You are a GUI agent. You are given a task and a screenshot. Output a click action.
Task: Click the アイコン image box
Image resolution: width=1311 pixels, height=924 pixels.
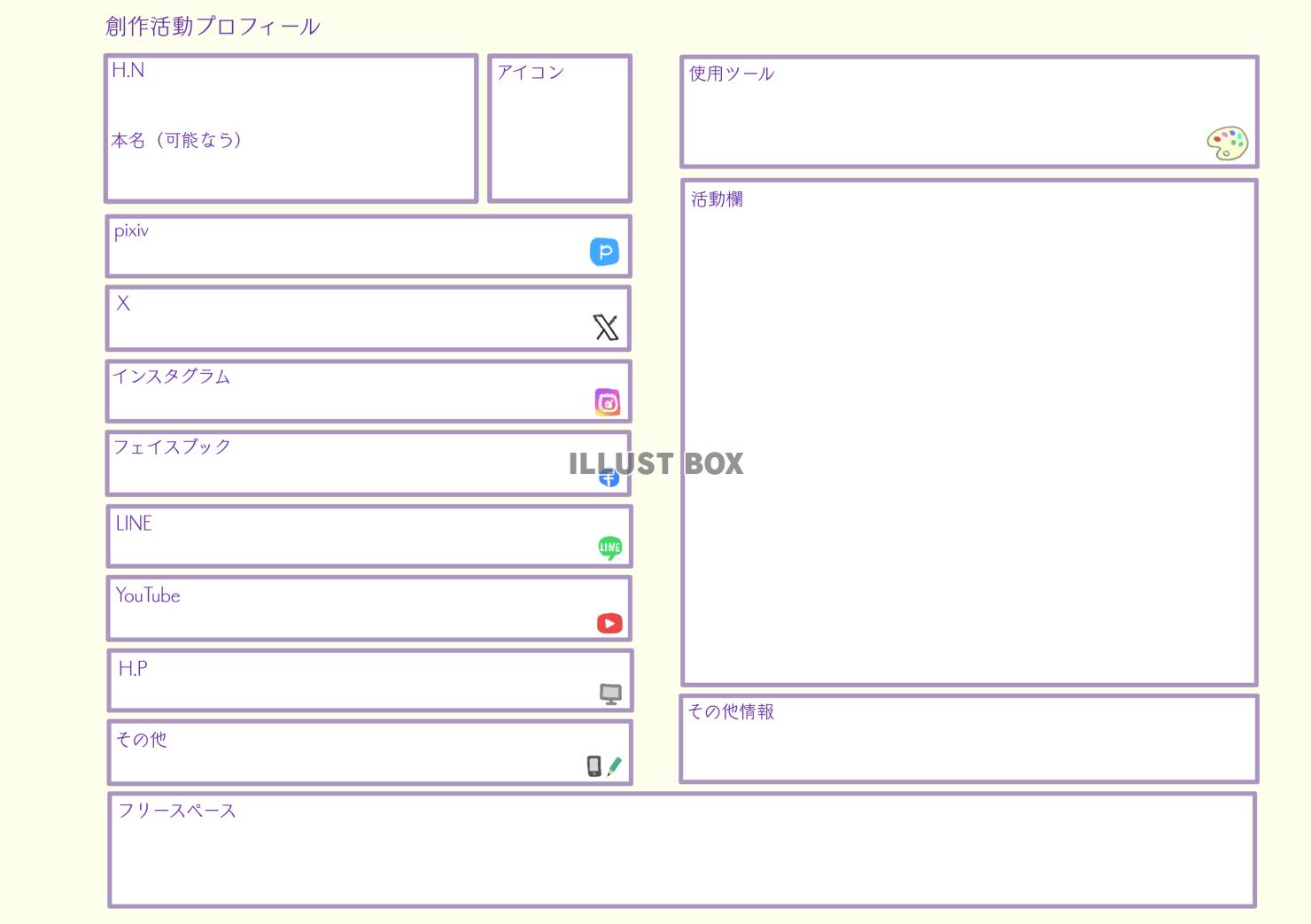tap(560, 133)
